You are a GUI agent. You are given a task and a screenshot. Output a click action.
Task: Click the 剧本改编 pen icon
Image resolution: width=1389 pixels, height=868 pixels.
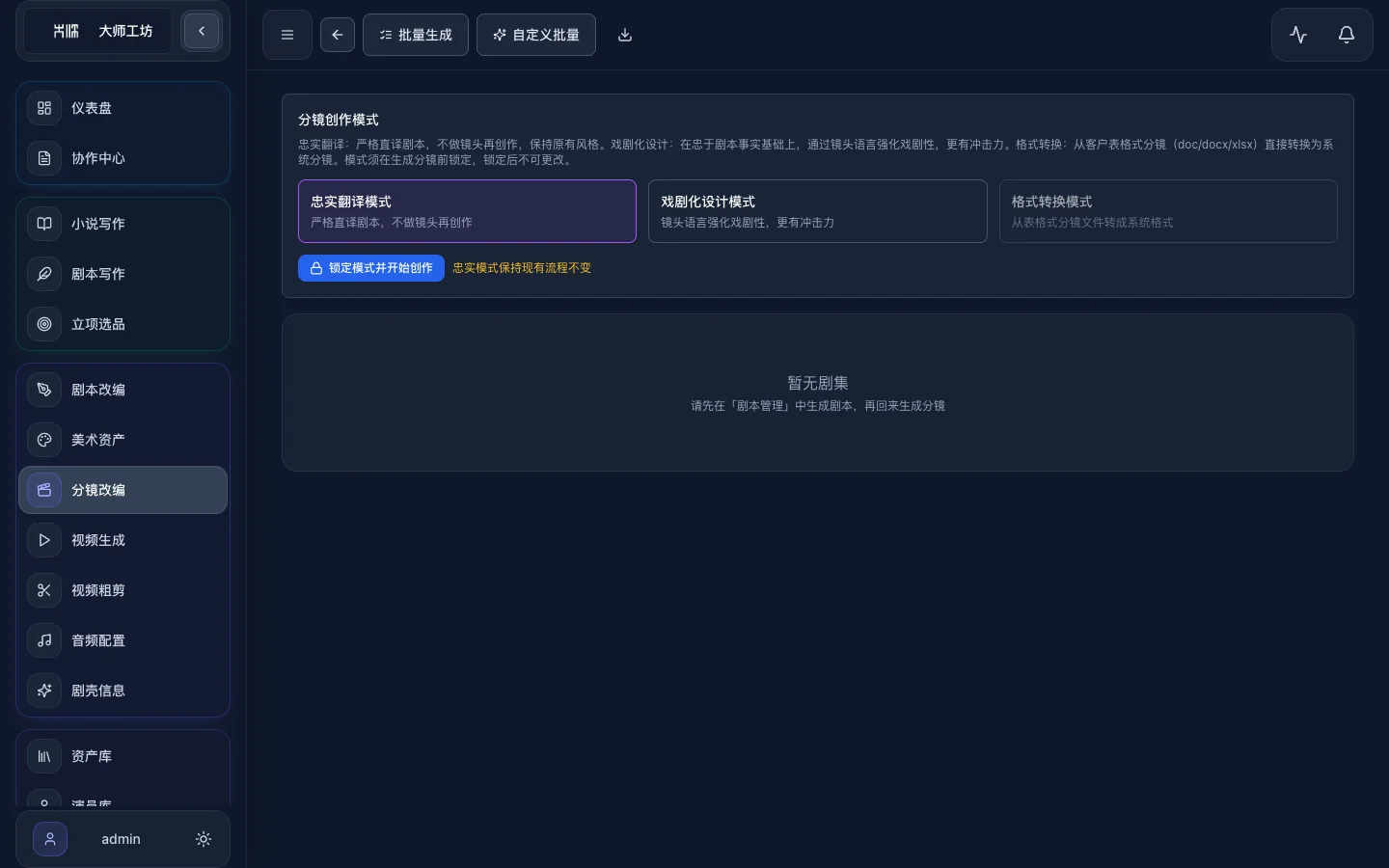coord(44,390)
